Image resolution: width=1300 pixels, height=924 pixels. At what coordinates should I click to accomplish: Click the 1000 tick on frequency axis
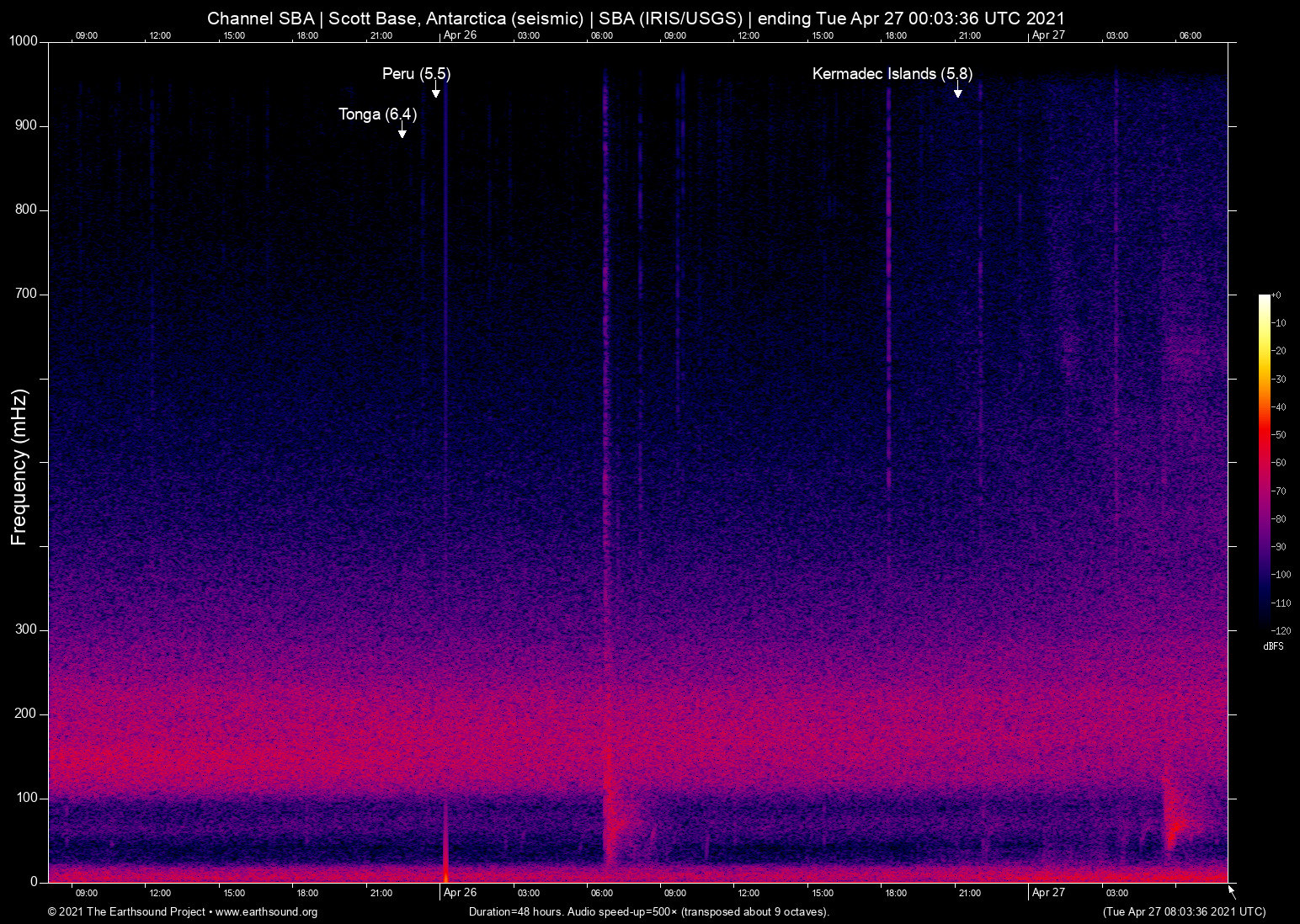click(x=24, y=41)
